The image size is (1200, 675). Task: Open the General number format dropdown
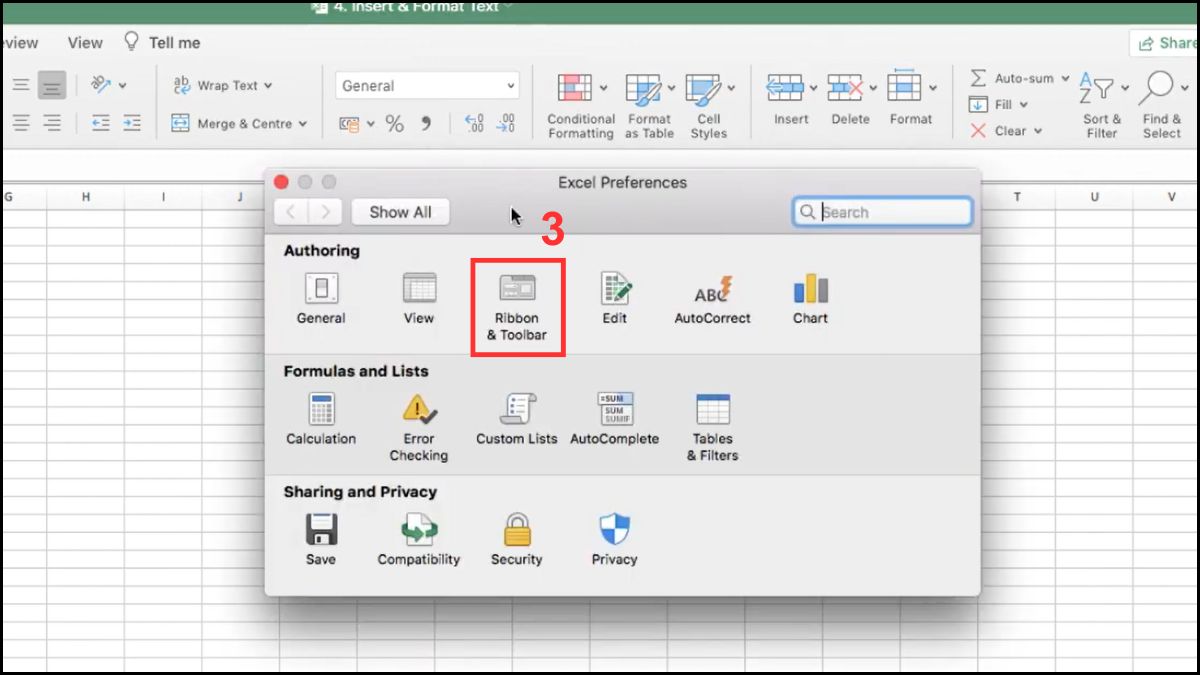click(427, 84)
